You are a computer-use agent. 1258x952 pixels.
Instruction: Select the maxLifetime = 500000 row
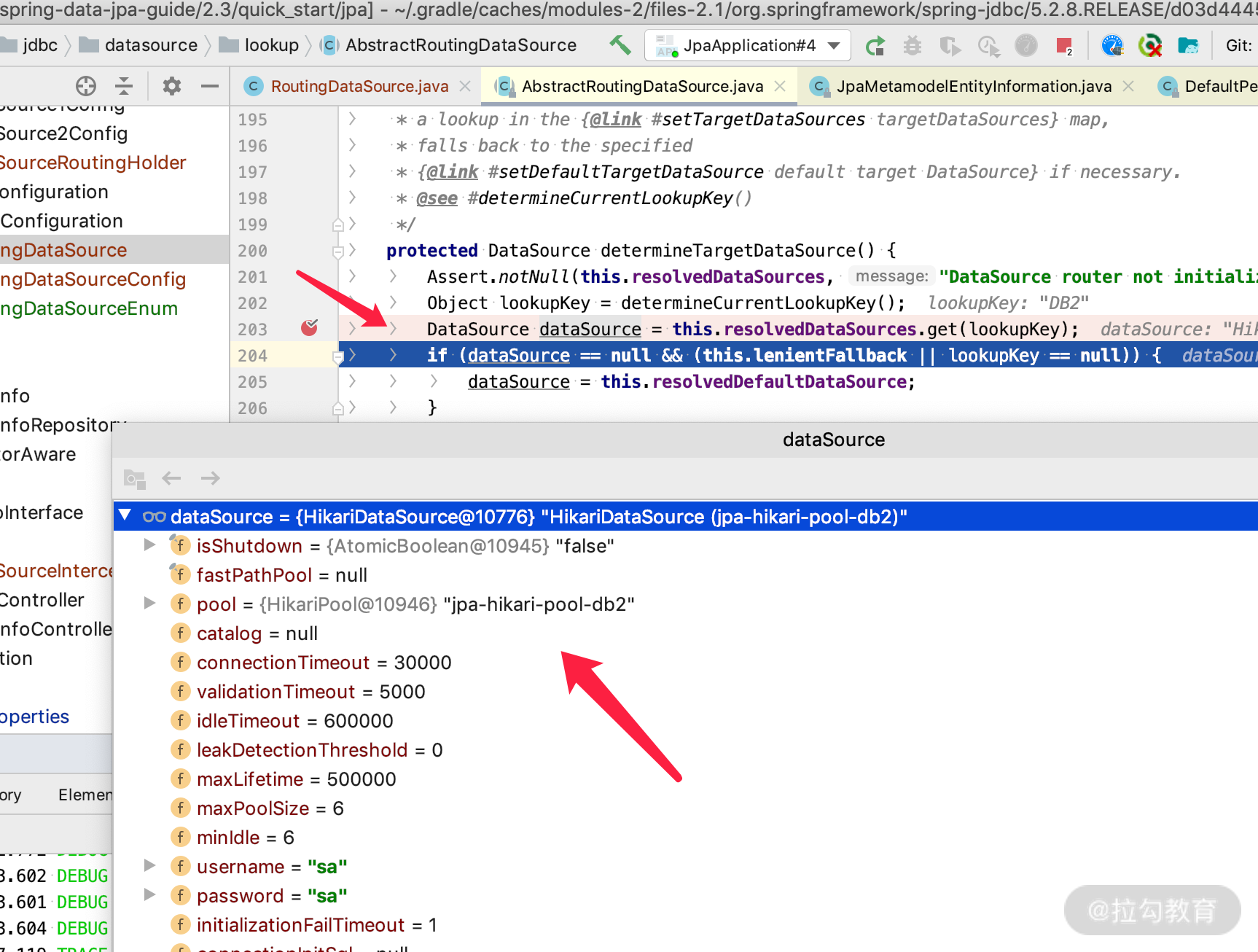click(x=685, y=779)
